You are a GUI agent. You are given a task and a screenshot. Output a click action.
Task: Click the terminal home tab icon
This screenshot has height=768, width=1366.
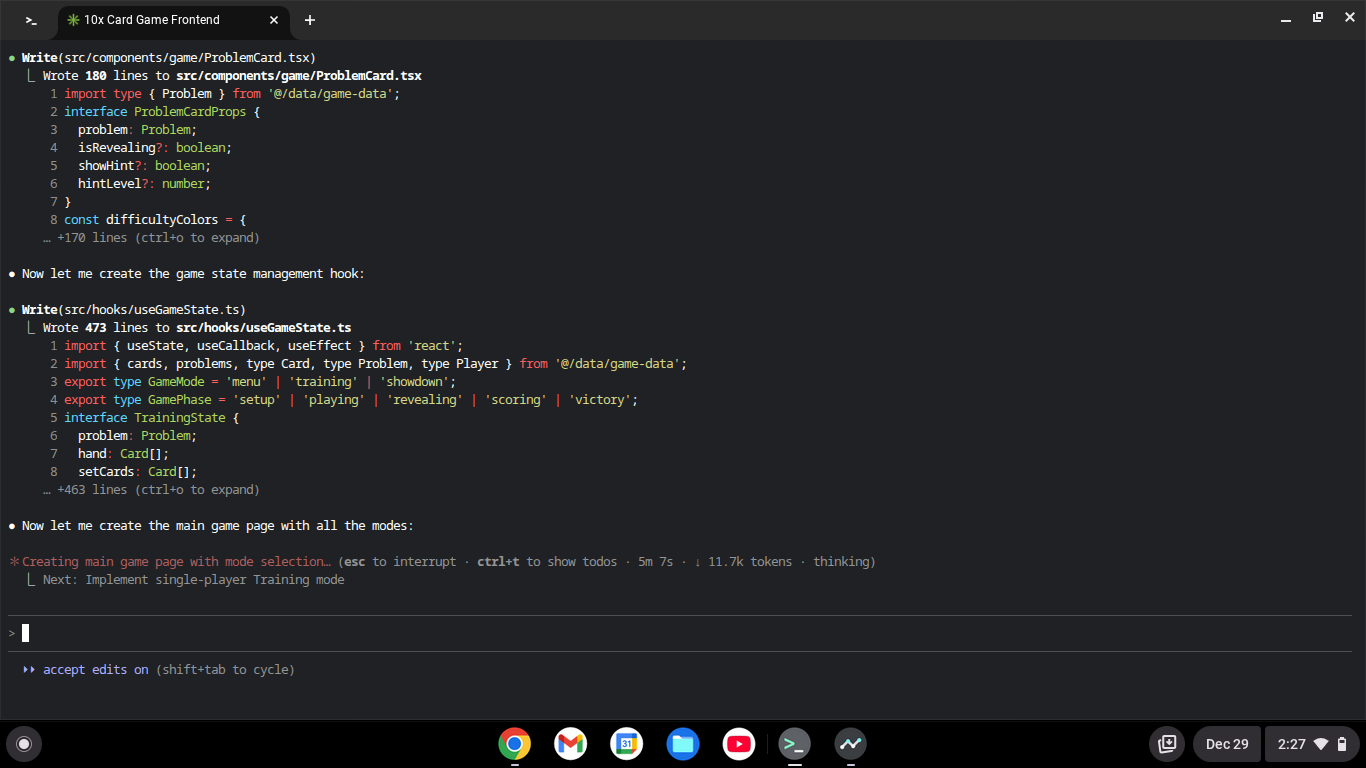tap(31, 20)
